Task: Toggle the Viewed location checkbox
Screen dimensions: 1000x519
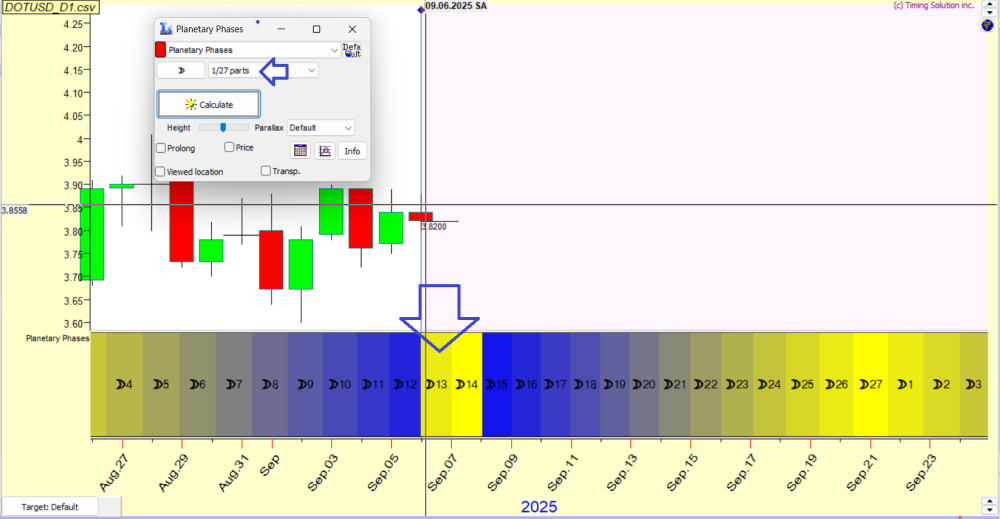Action: tap(162, 172)
